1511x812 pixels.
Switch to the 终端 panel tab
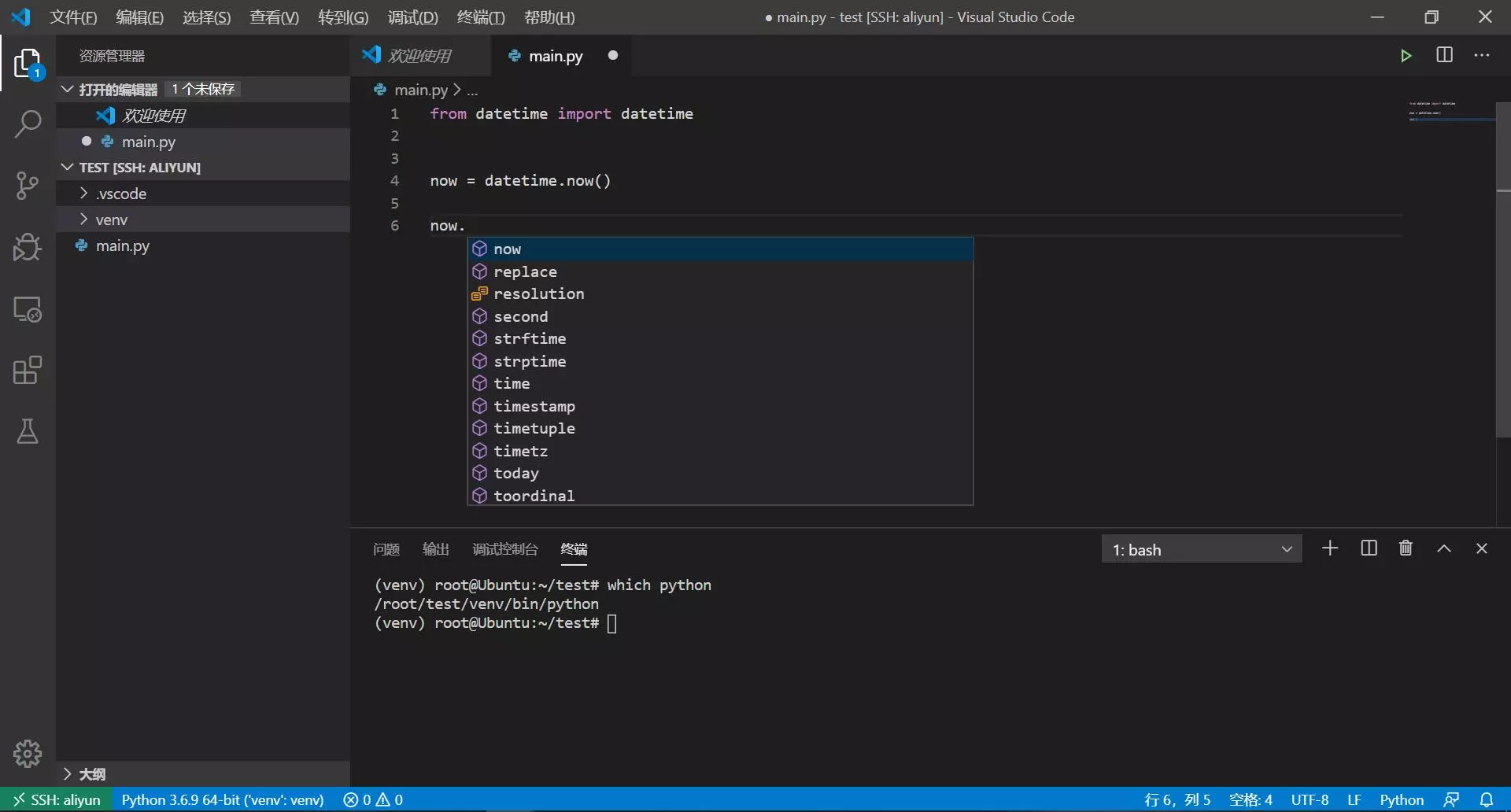point(574,548)
